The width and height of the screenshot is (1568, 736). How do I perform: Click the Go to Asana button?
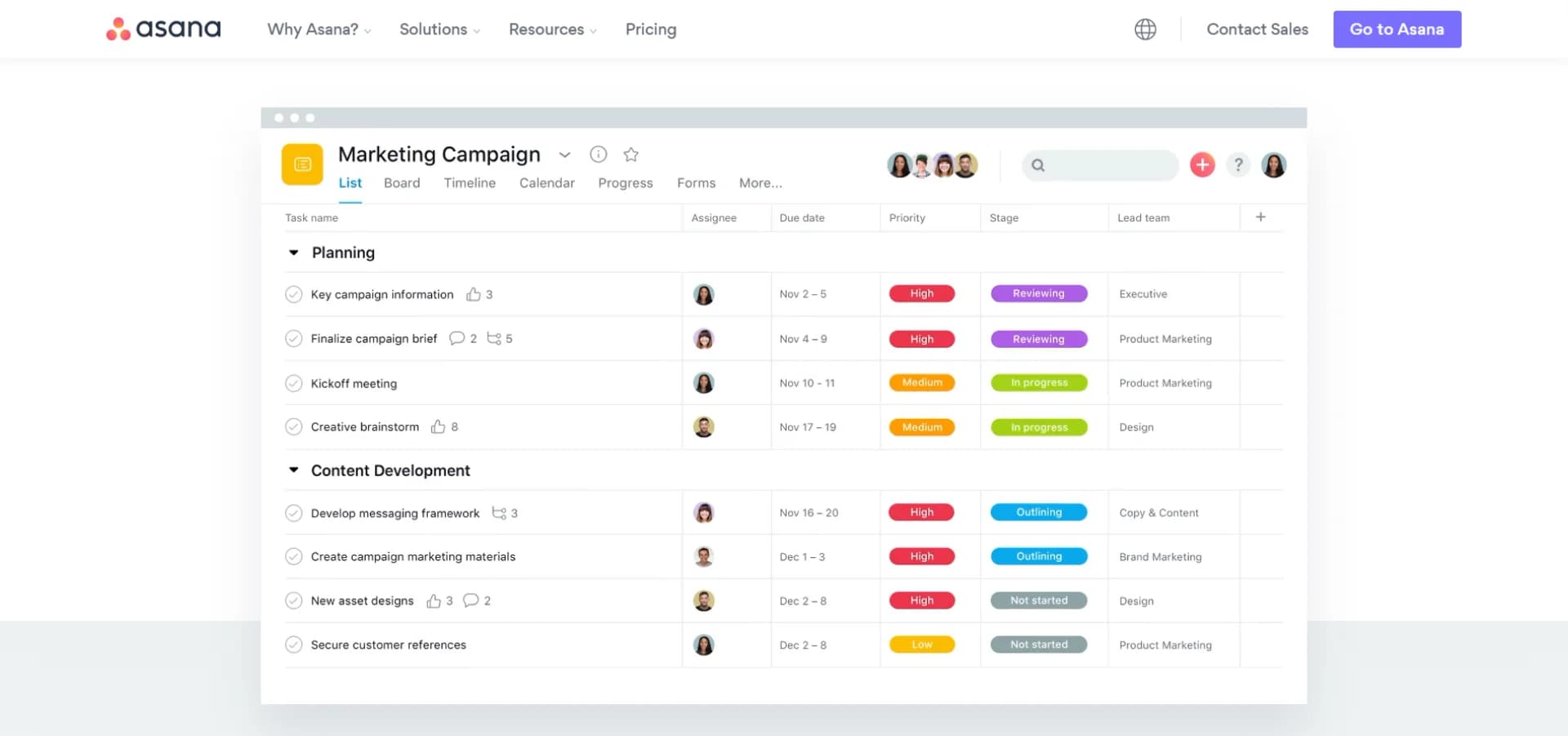1396,29
